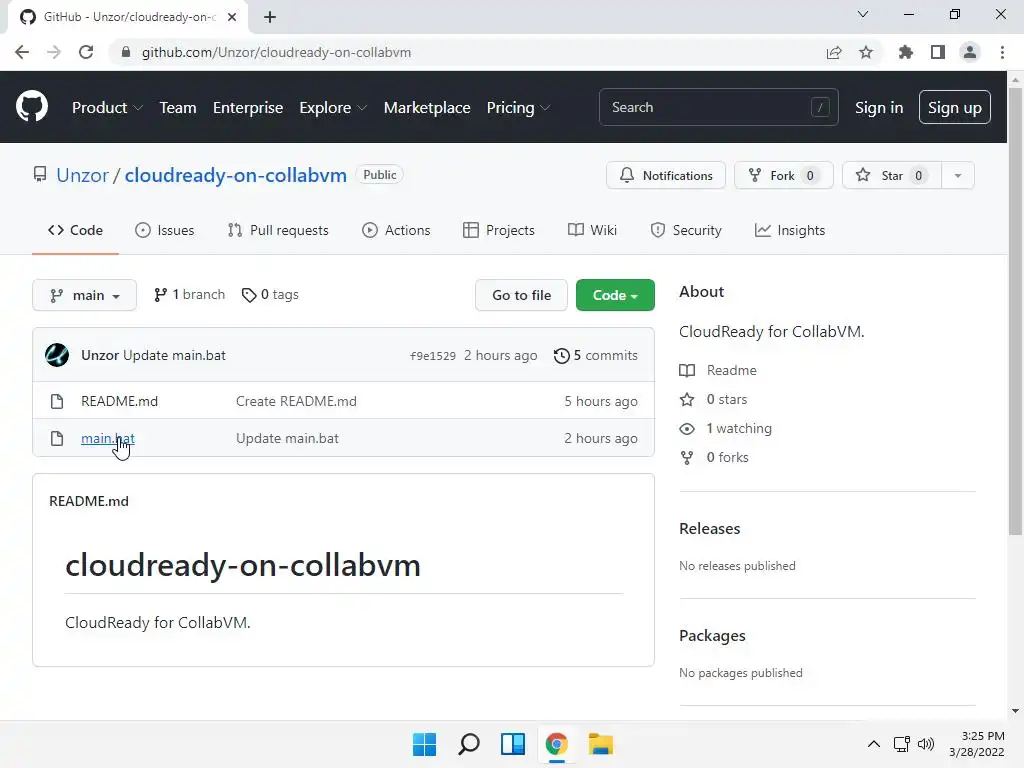Open the green Code dropdown button
The width and height of the screenshot is (1024, 768).
coord(615,295)
